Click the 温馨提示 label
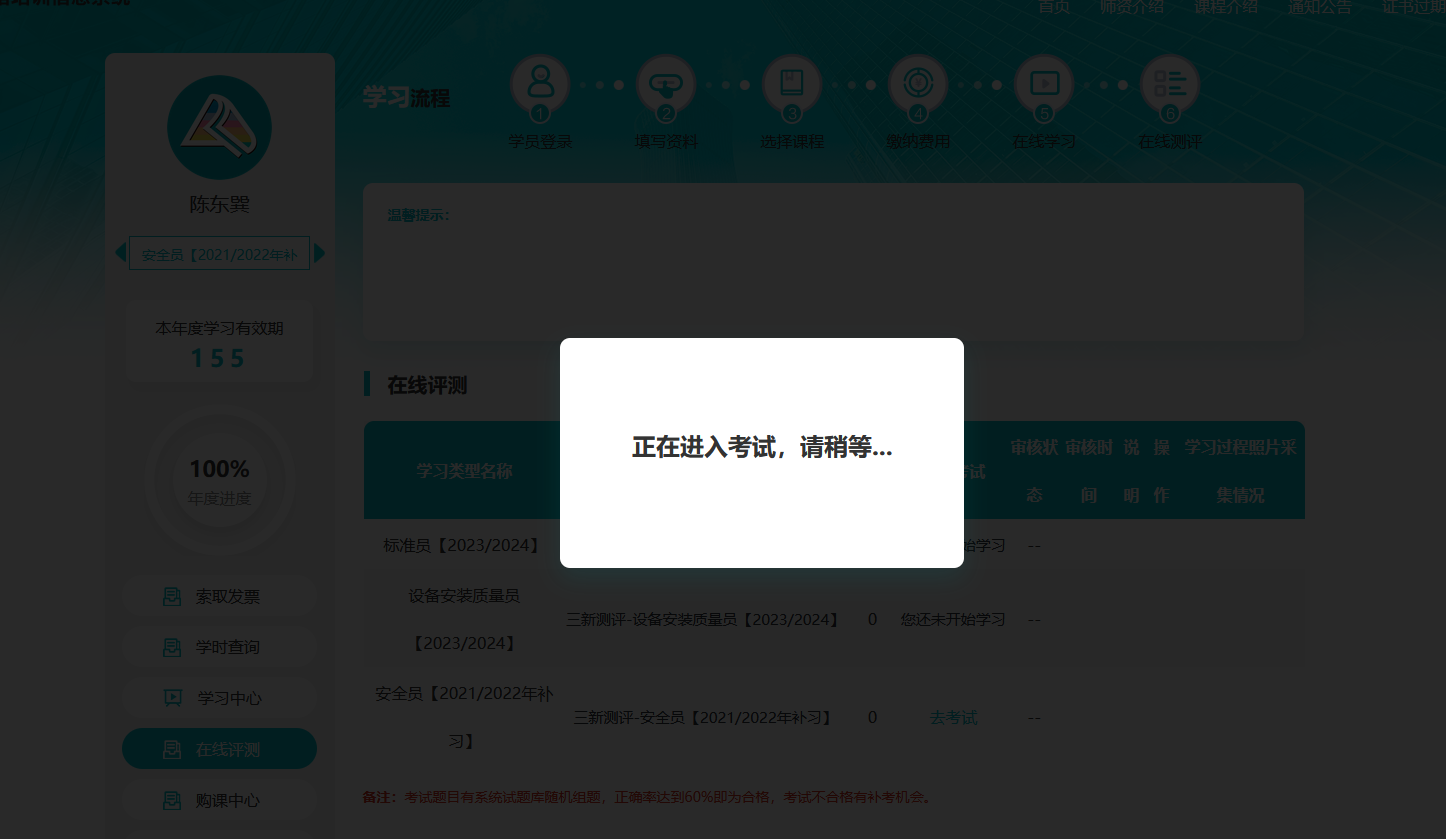1446x839 pixels. coord(418,214)
